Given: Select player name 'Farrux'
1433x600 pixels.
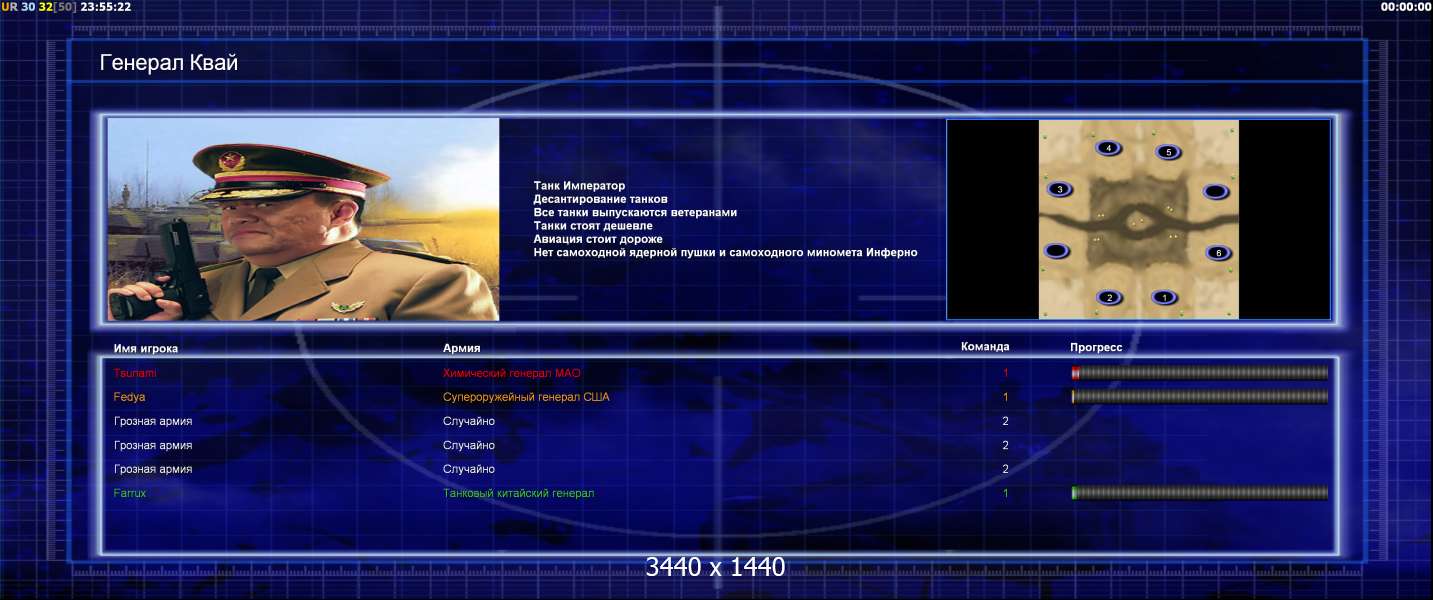Looking at the screenshot, I should (x=130, y=493).
